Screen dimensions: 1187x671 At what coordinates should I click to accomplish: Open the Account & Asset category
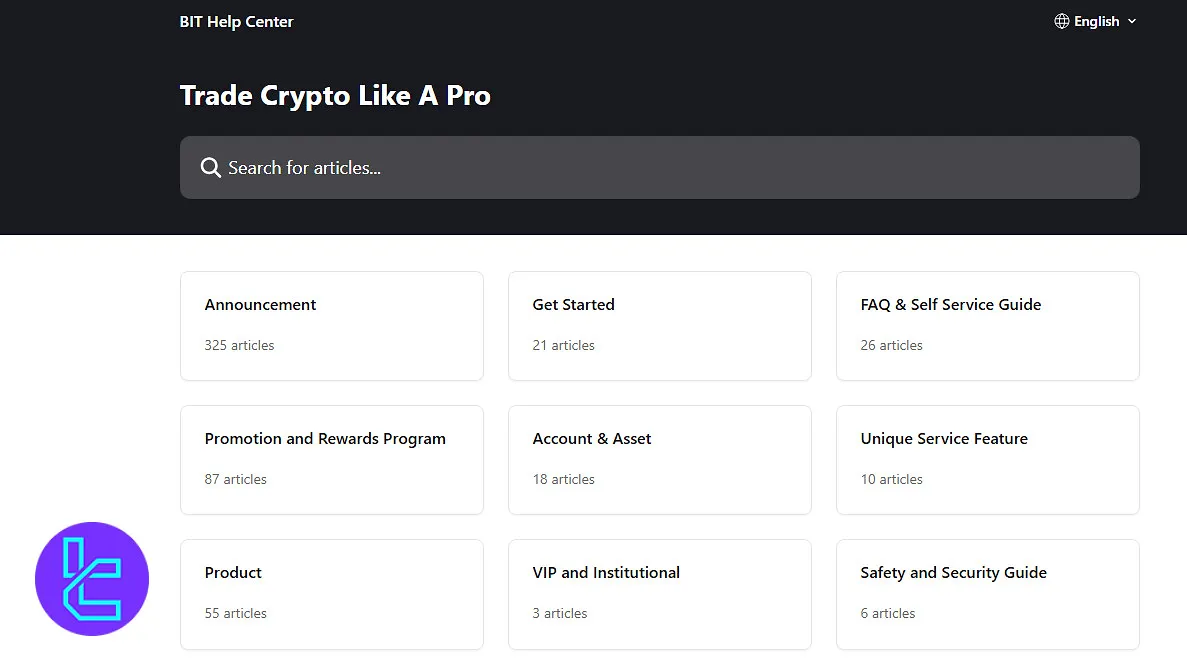coord(659,459)
